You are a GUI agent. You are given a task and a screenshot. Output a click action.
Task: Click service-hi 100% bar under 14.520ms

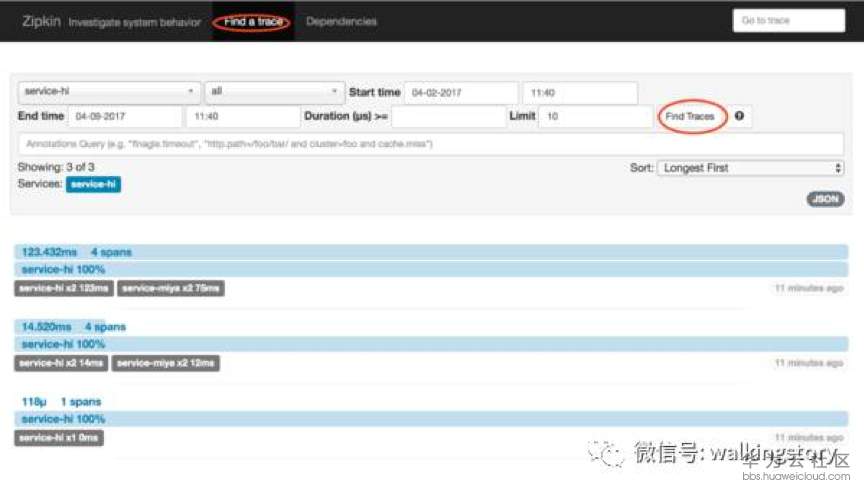431,344
